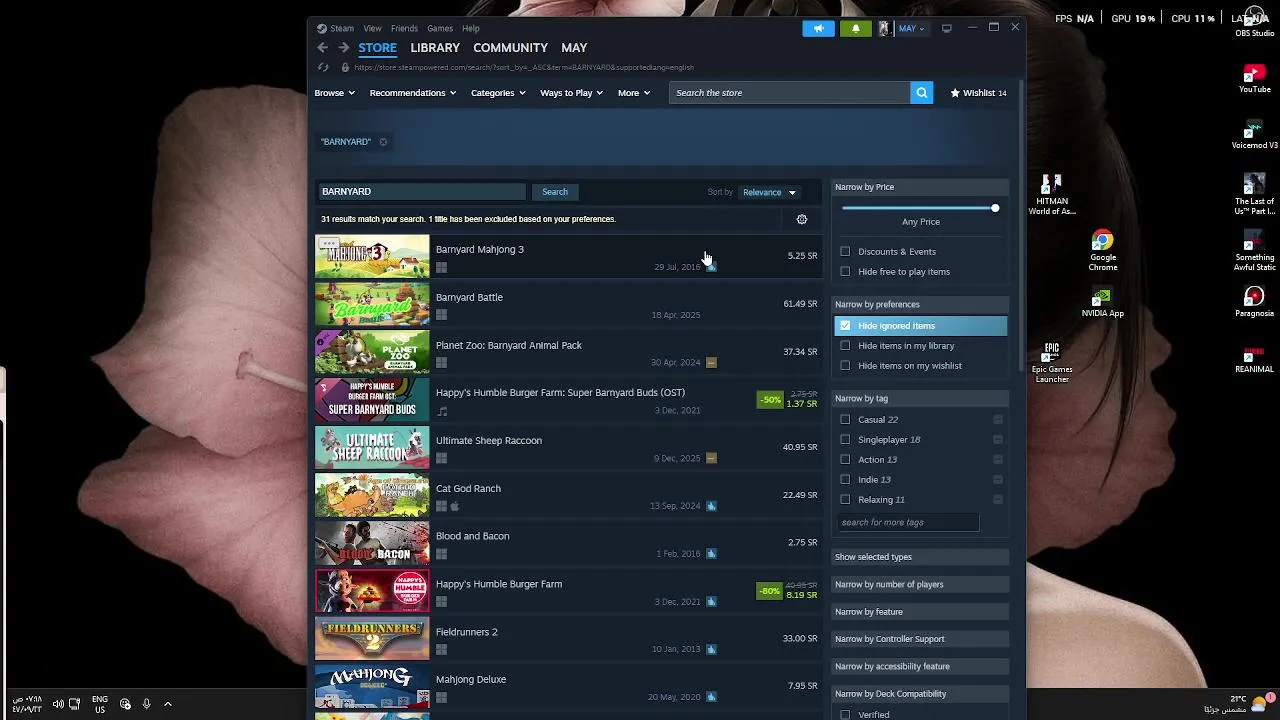Remove the BARNYARD search term tag
Screen dimensions: 1280x720
pyautogui.click(x=383, y=142)
